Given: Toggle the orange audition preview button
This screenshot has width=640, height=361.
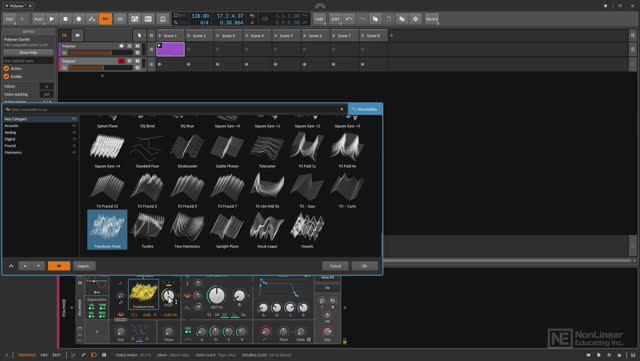Looking at the screenshot, I should 59,266.
